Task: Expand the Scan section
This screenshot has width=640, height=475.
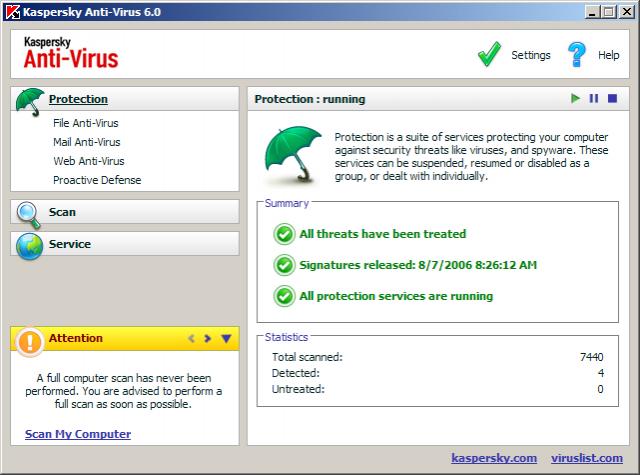Action: click(x=125, y=212)
